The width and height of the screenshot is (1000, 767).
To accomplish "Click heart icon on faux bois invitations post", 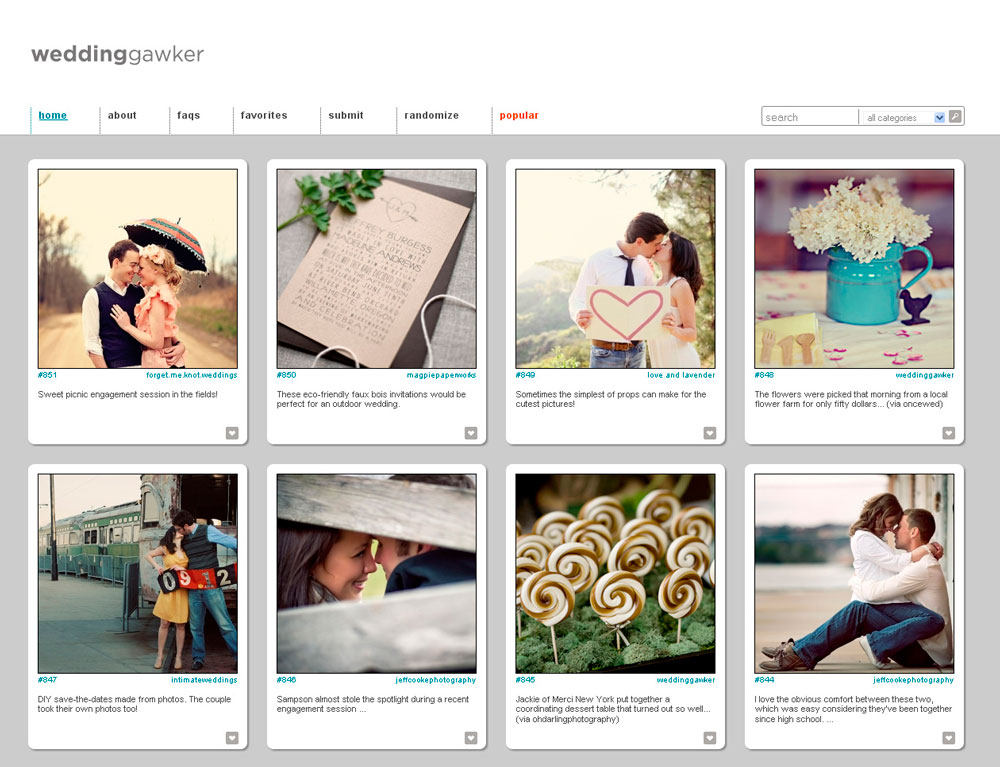I will pos(471,433).
